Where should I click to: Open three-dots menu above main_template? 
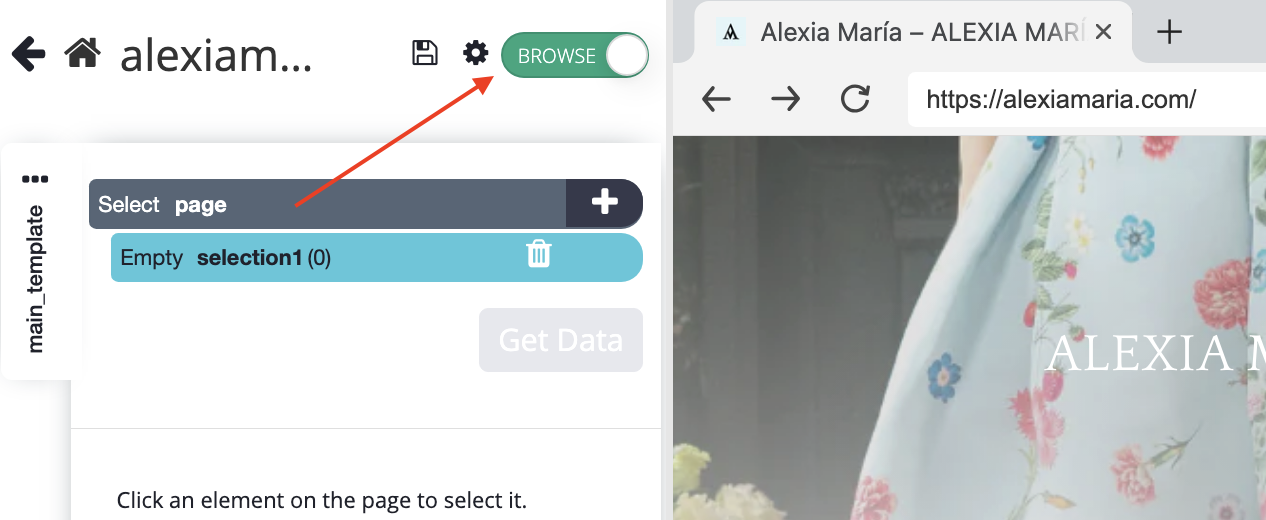click(x=35, y=180)
